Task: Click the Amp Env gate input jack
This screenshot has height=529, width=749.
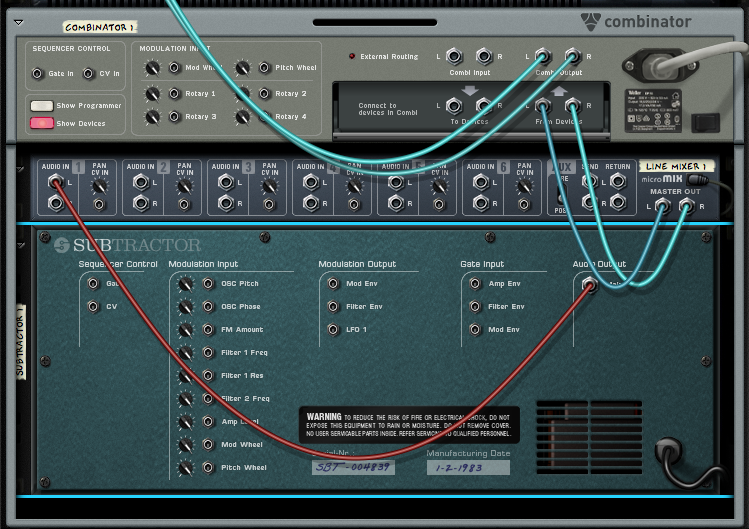Action: point(475,283)
